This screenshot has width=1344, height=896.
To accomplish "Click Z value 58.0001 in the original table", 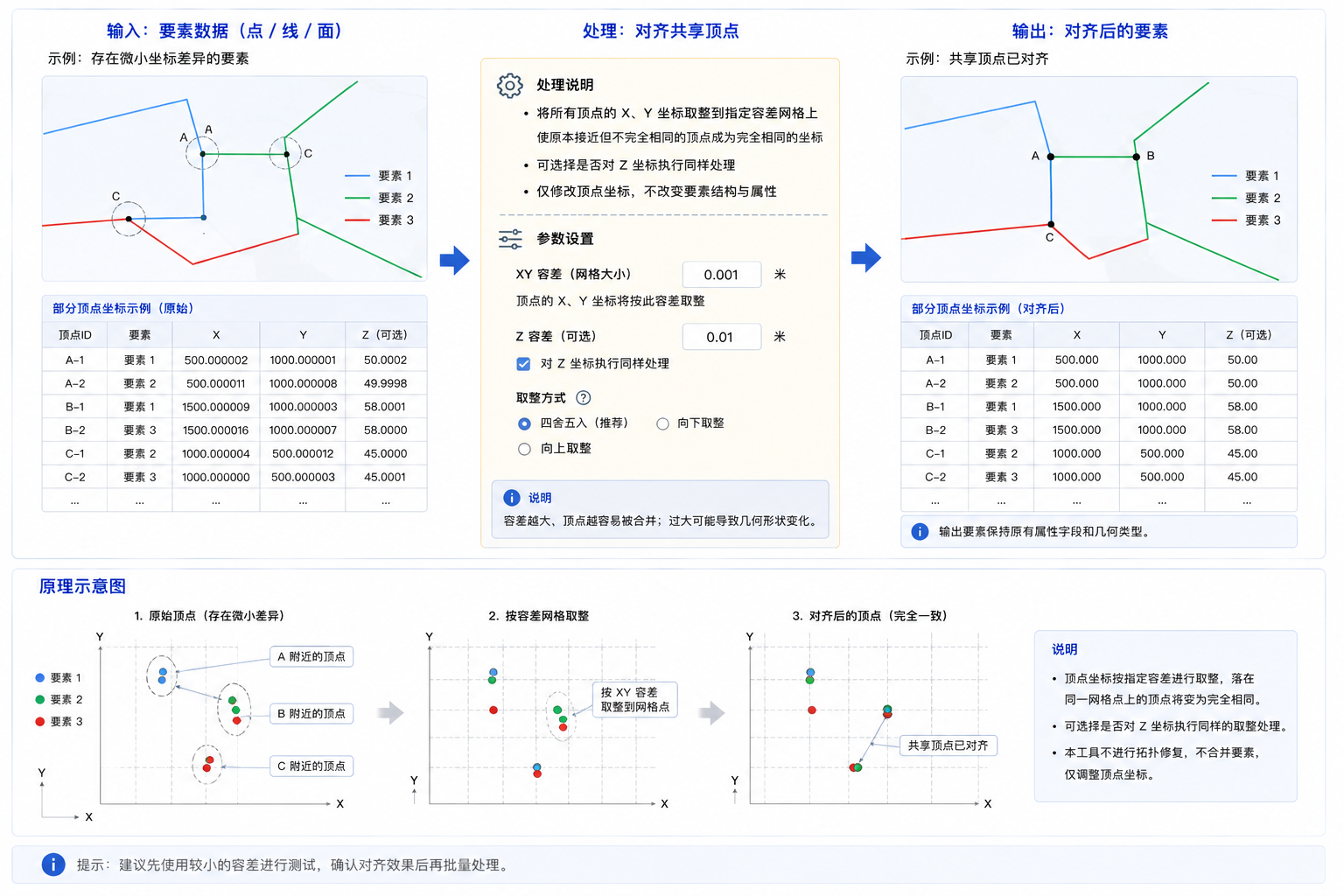I will (x=386, y=407).
